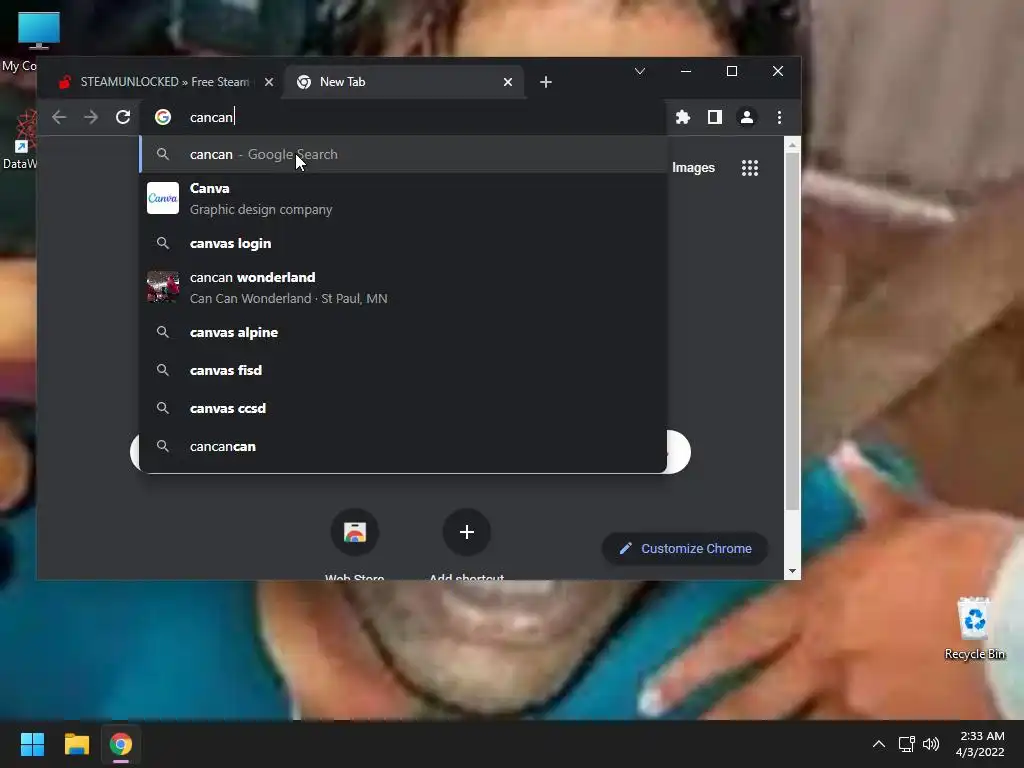
Task: Pick the canvas login suggestion
Action: click(404, 244)
